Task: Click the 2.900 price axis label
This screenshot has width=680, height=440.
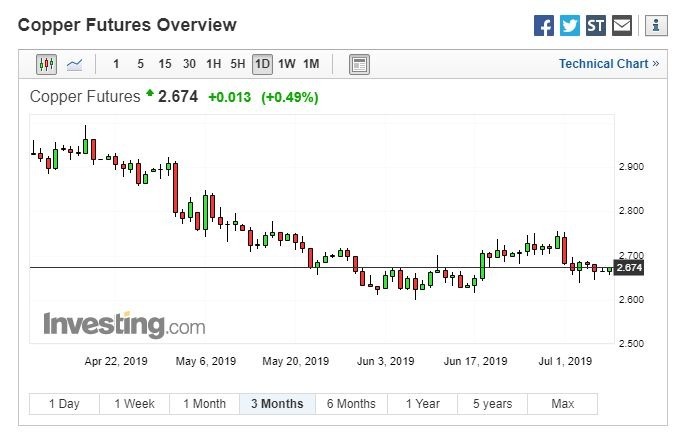Action: [x=631, y=166]
